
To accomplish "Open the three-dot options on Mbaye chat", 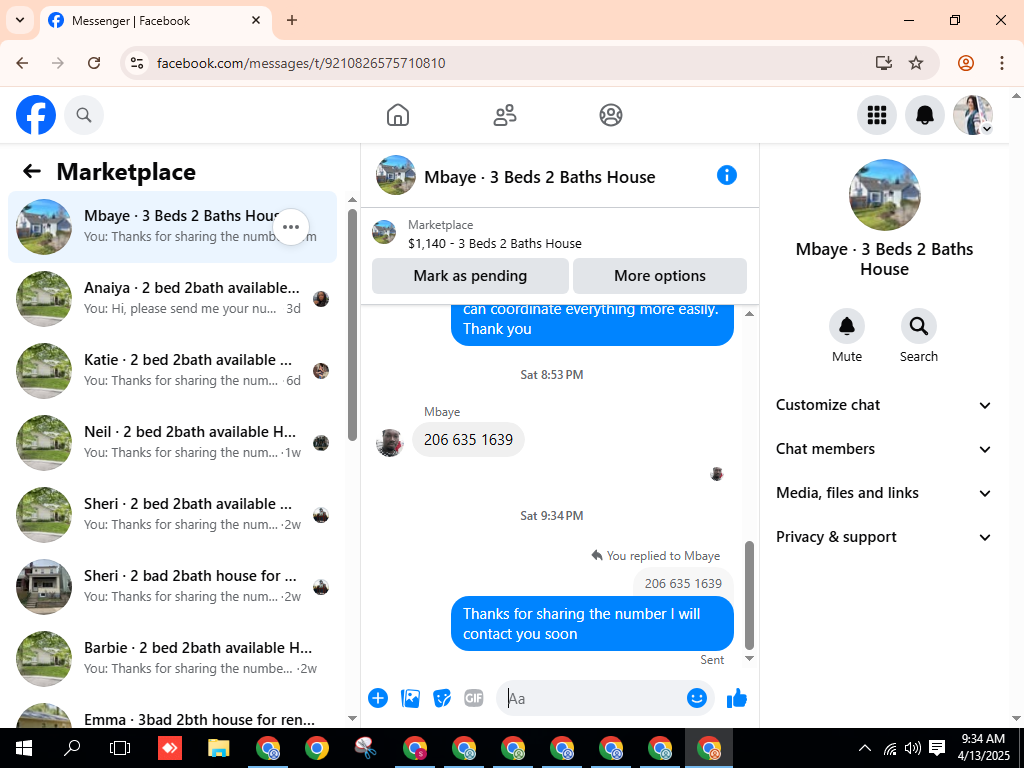I will tap(291, 227).
